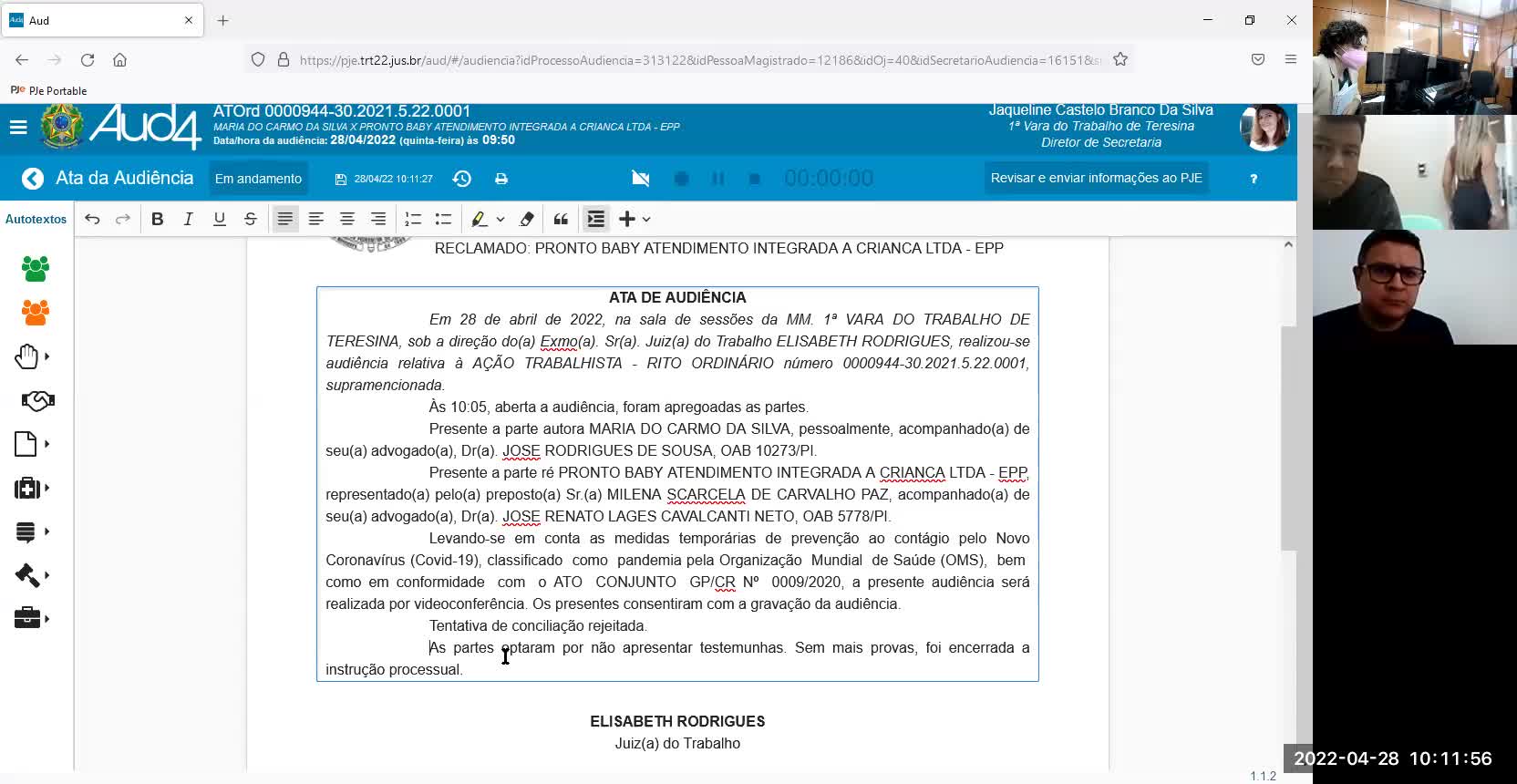Open the Firefox application menu
The width and height of the screenshot is (1517, 784).
pyautogui.click(x=1291, y=59)
